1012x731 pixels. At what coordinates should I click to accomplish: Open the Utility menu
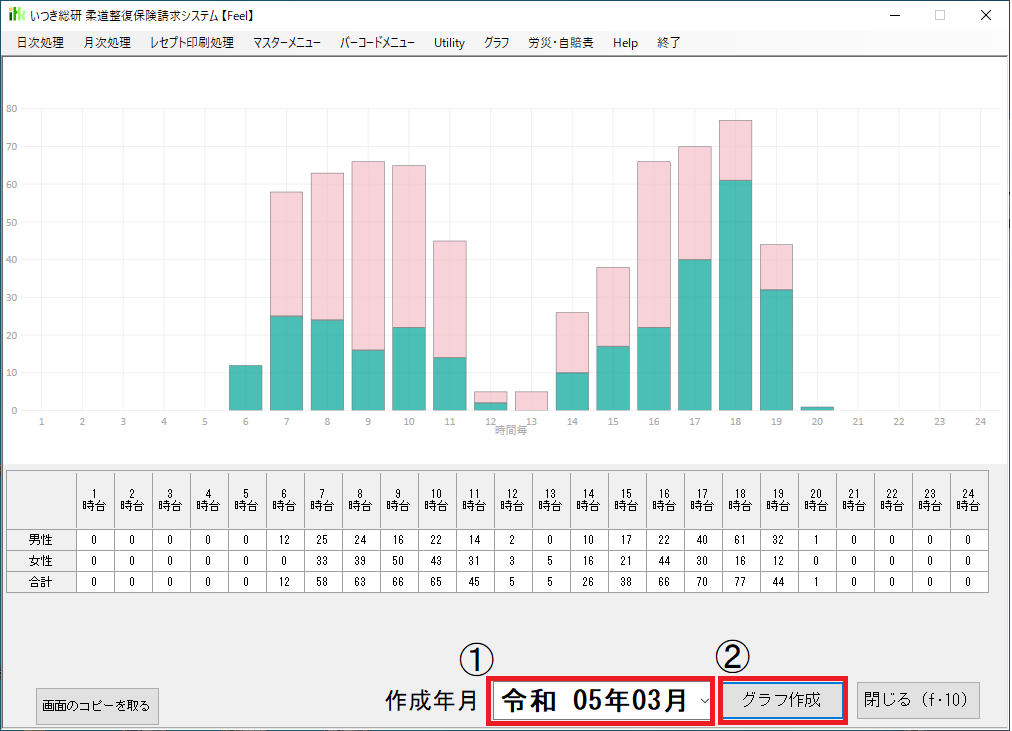click(449, 43)
